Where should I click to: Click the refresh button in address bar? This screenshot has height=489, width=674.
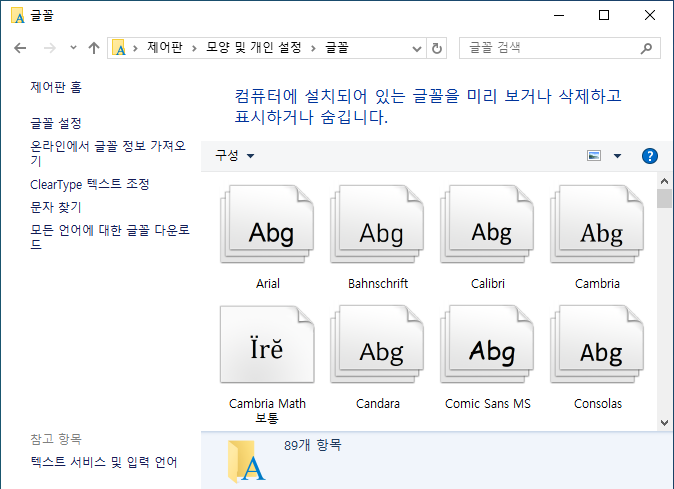[x=437, y=48]
